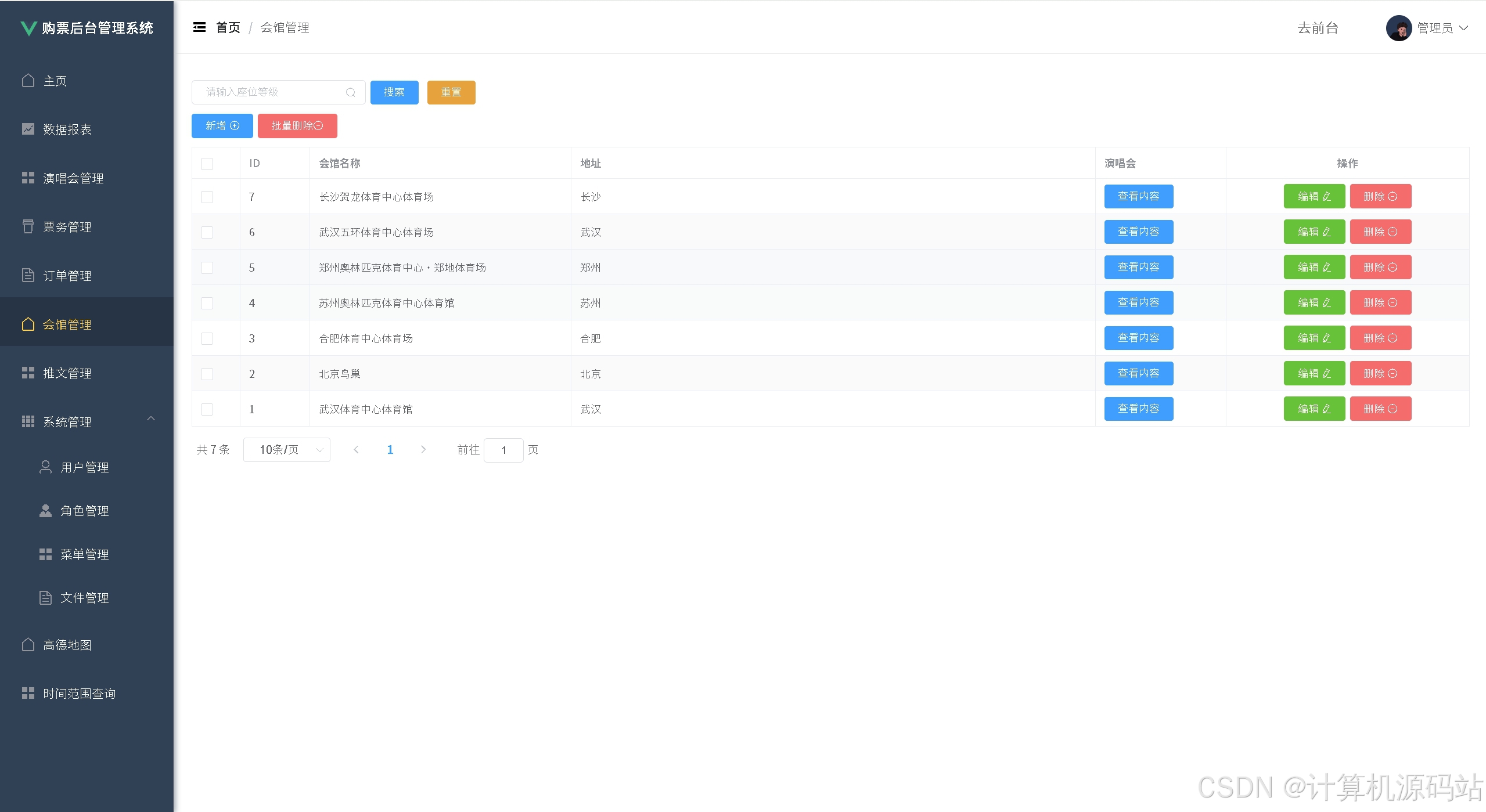Image resolution: width=1486 pixels, height=812 pixels.
Task: Click the orange 重置 button
Action: point(451,92)
